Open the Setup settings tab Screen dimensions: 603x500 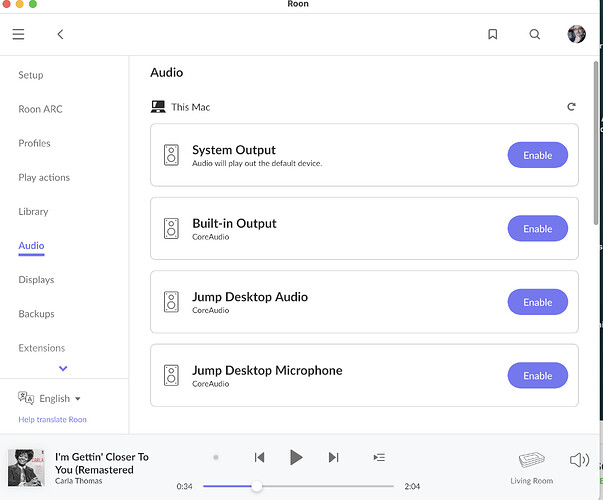(x=31, y=75)
